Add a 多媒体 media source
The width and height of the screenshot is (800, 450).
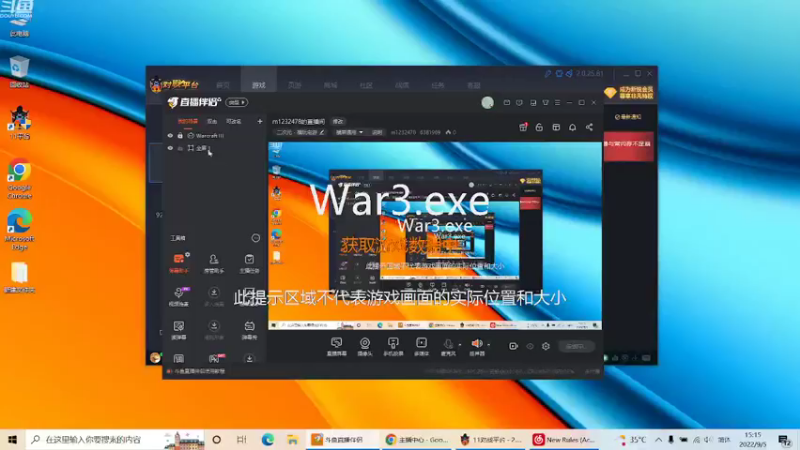pos(421,346)
